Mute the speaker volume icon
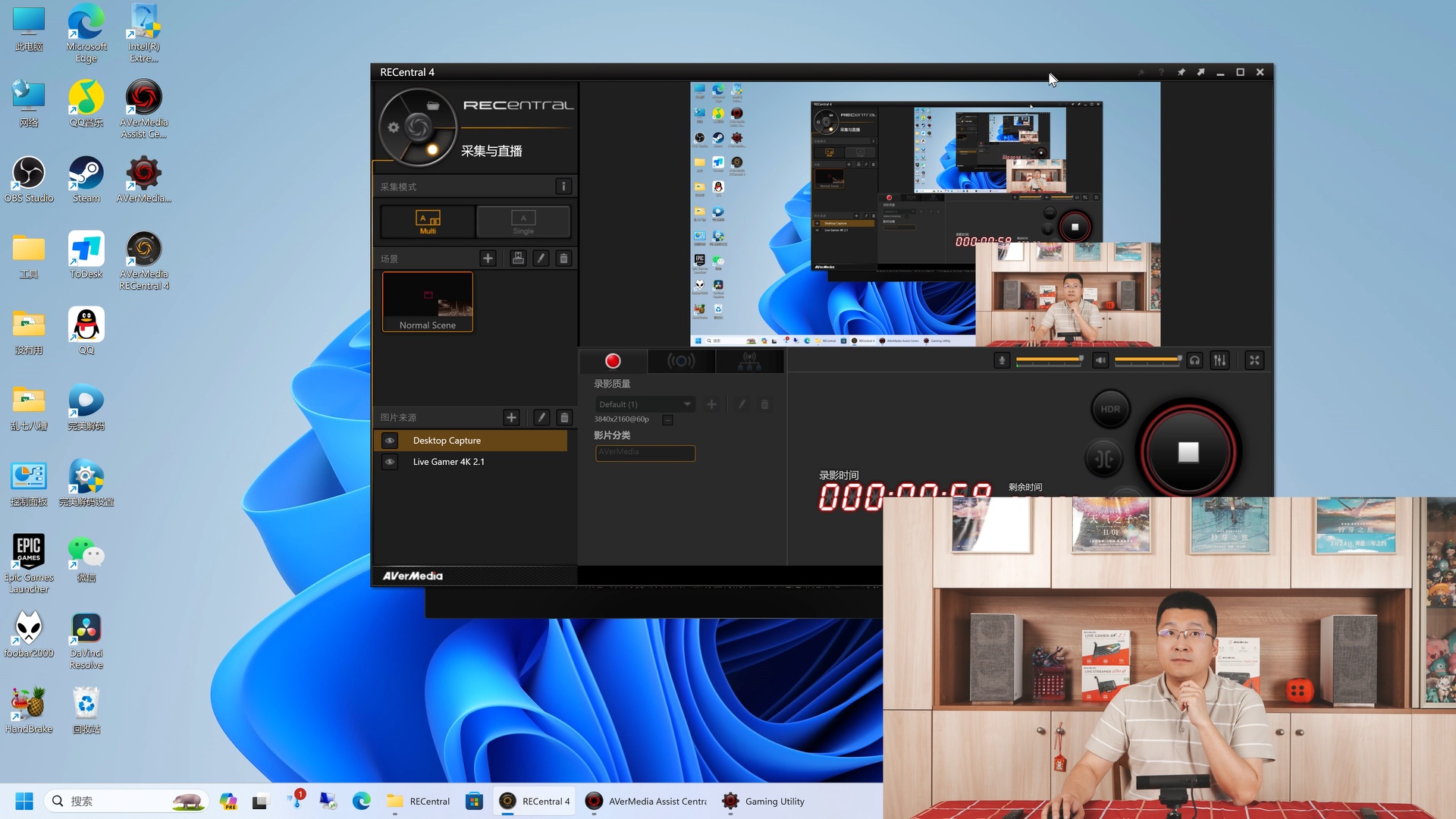This screenshot has height=819, width=1456. tap(1100, 361)
